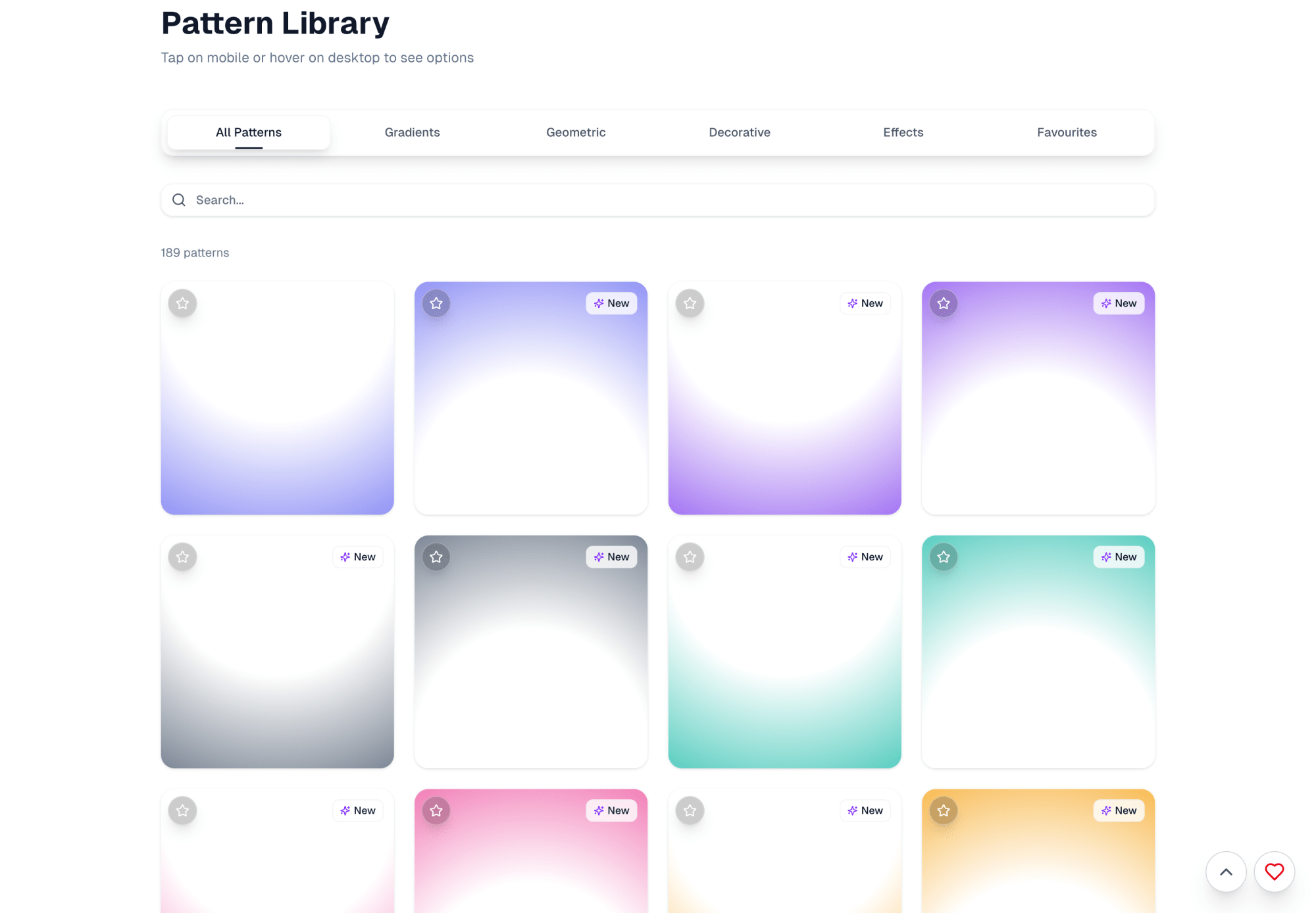Screen dimensions: 1316x913
Task: Favourite the indigo bottom-glow pattern in row one
Action: (183, 303)
